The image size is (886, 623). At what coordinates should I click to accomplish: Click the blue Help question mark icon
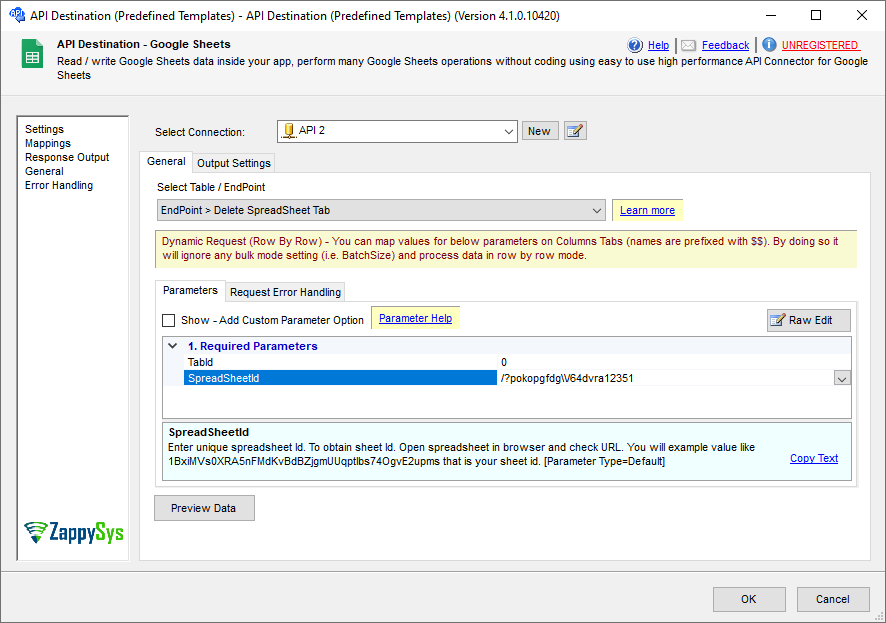[635, 45]
